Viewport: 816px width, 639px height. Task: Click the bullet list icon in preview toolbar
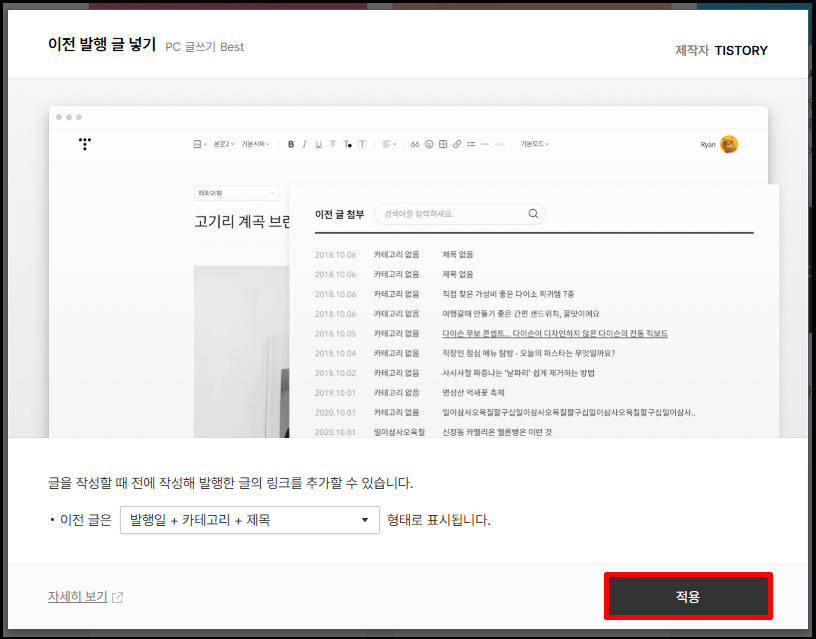(471, 144)
